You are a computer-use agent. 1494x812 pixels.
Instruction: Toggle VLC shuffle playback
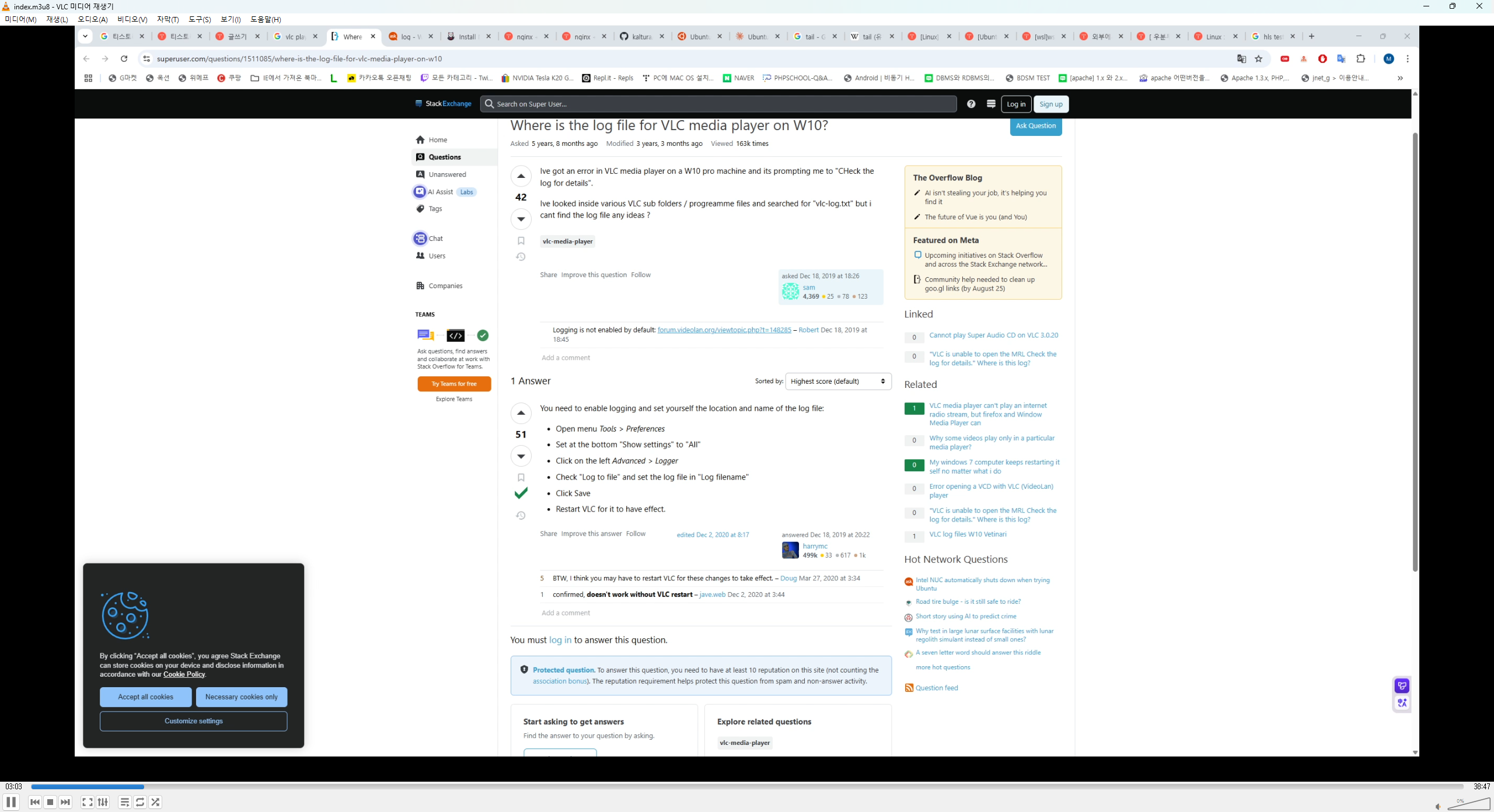click(x=155, y=802)
